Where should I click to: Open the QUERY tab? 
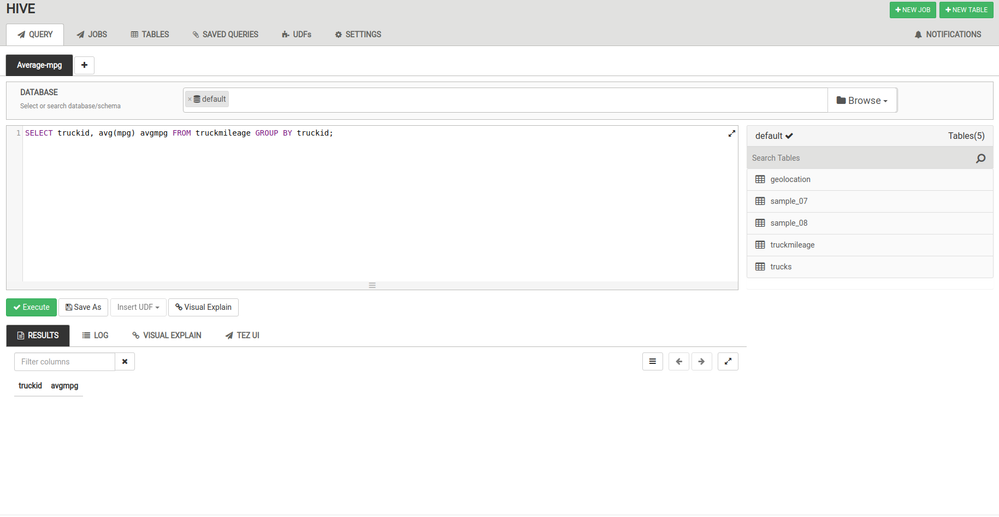point(35,34)
